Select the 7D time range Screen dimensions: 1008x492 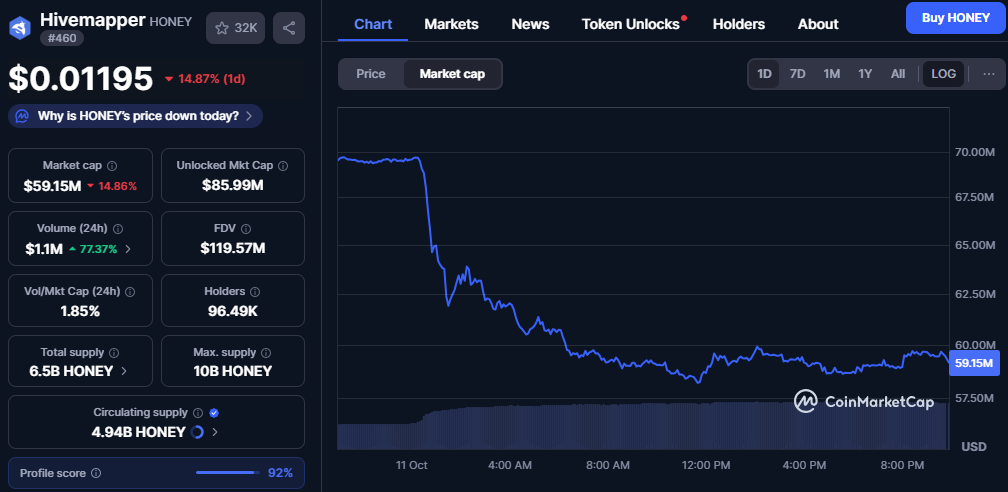797,73
